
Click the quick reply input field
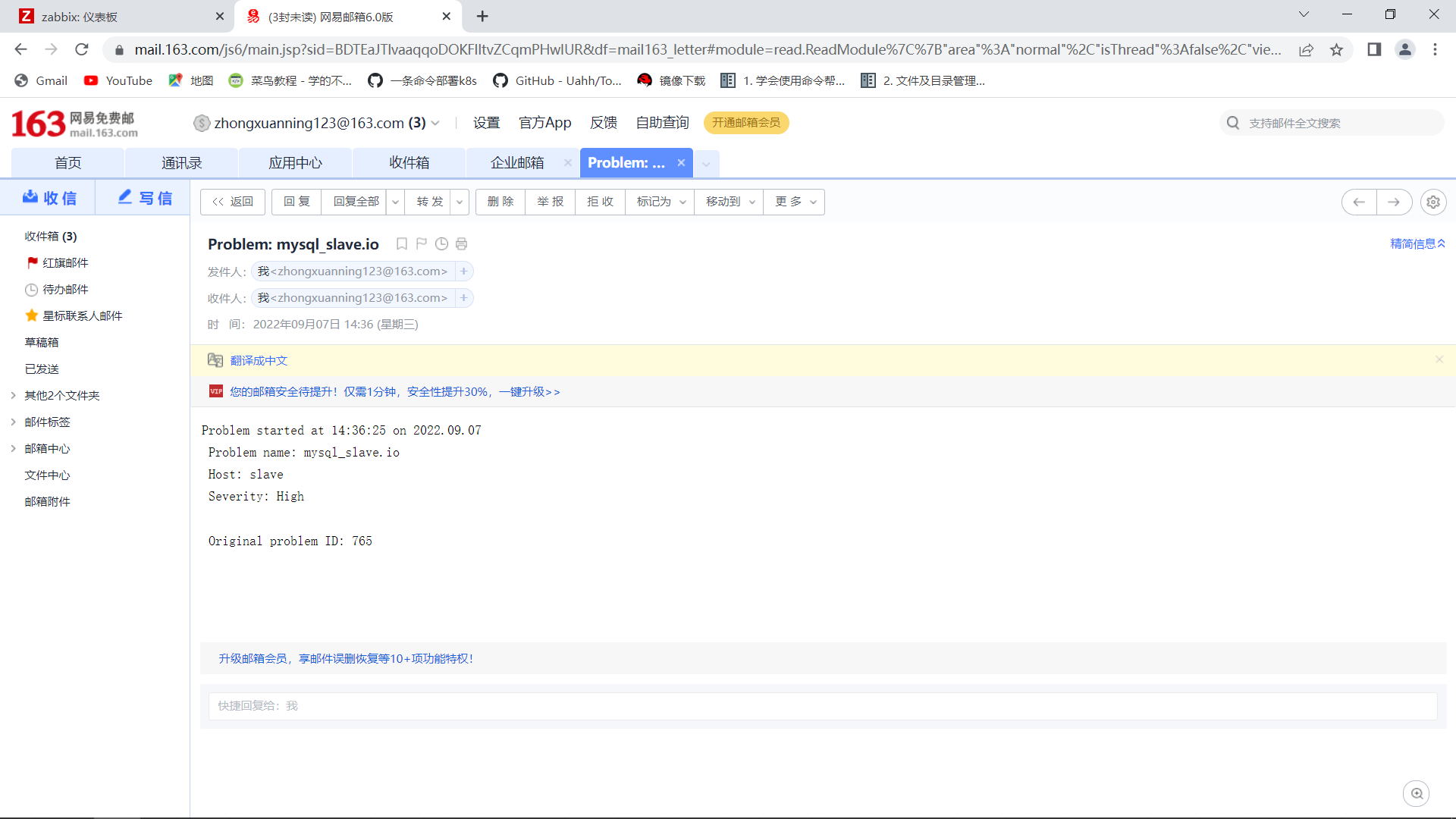pos(822,705)
